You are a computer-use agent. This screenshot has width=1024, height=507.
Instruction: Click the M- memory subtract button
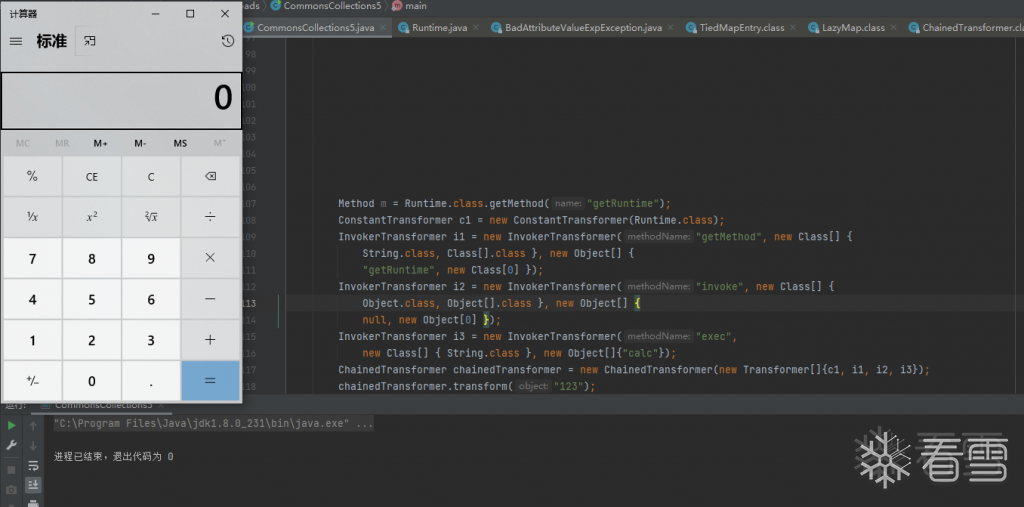[140, 143]
